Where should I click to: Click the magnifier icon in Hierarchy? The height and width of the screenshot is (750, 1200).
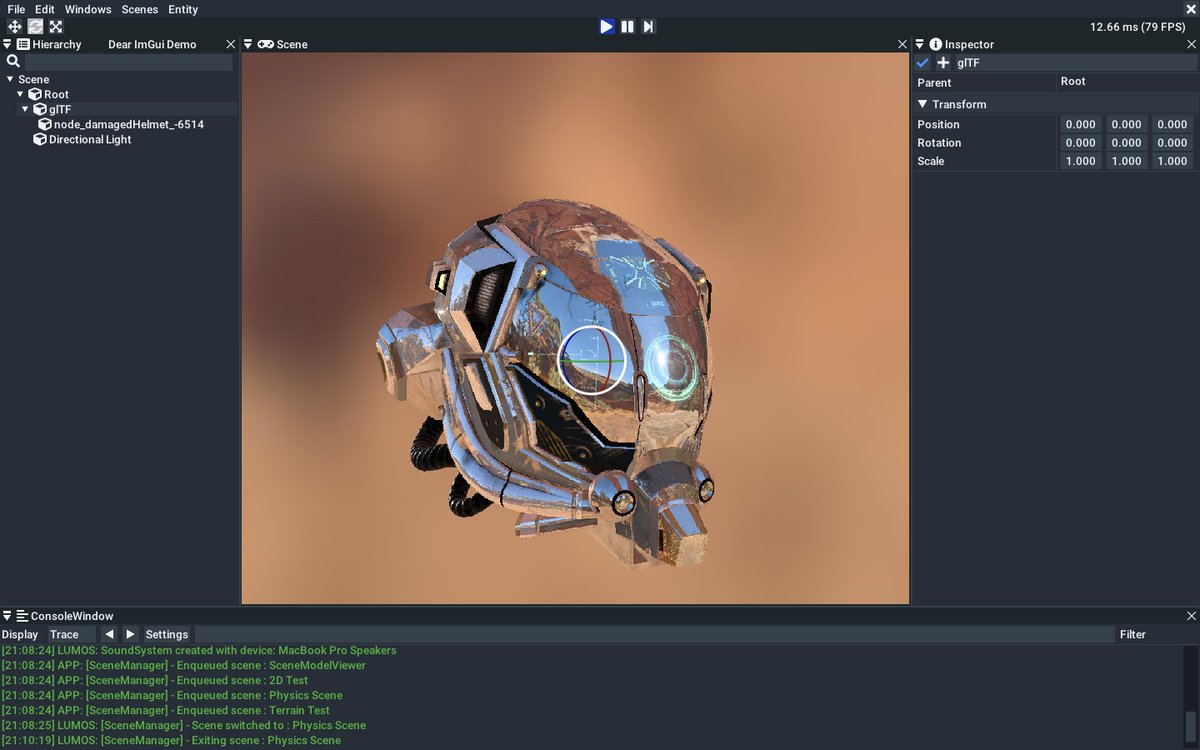click(13, 62)
